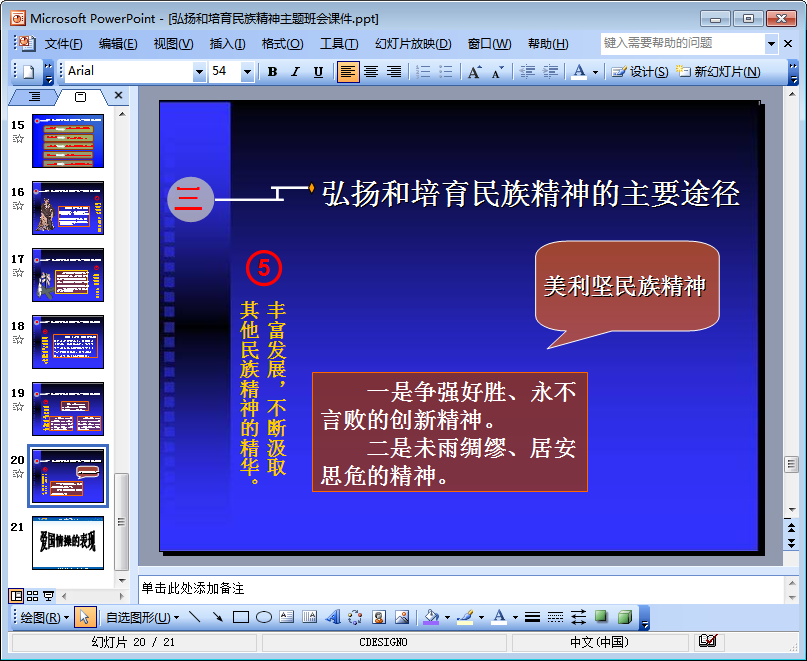Insert picture from file
The image size is (807, 661).
click(x=401, y=617)
